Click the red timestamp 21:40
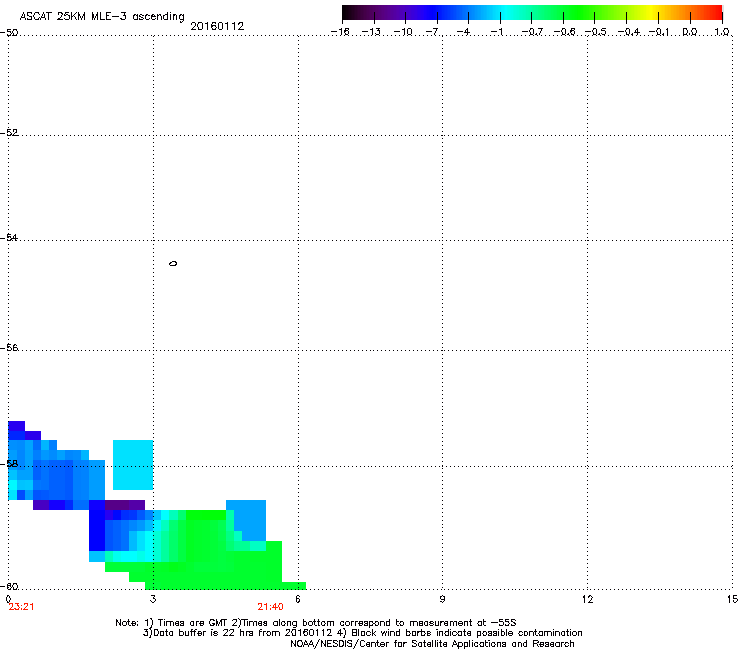 click(x=270, y=607)
